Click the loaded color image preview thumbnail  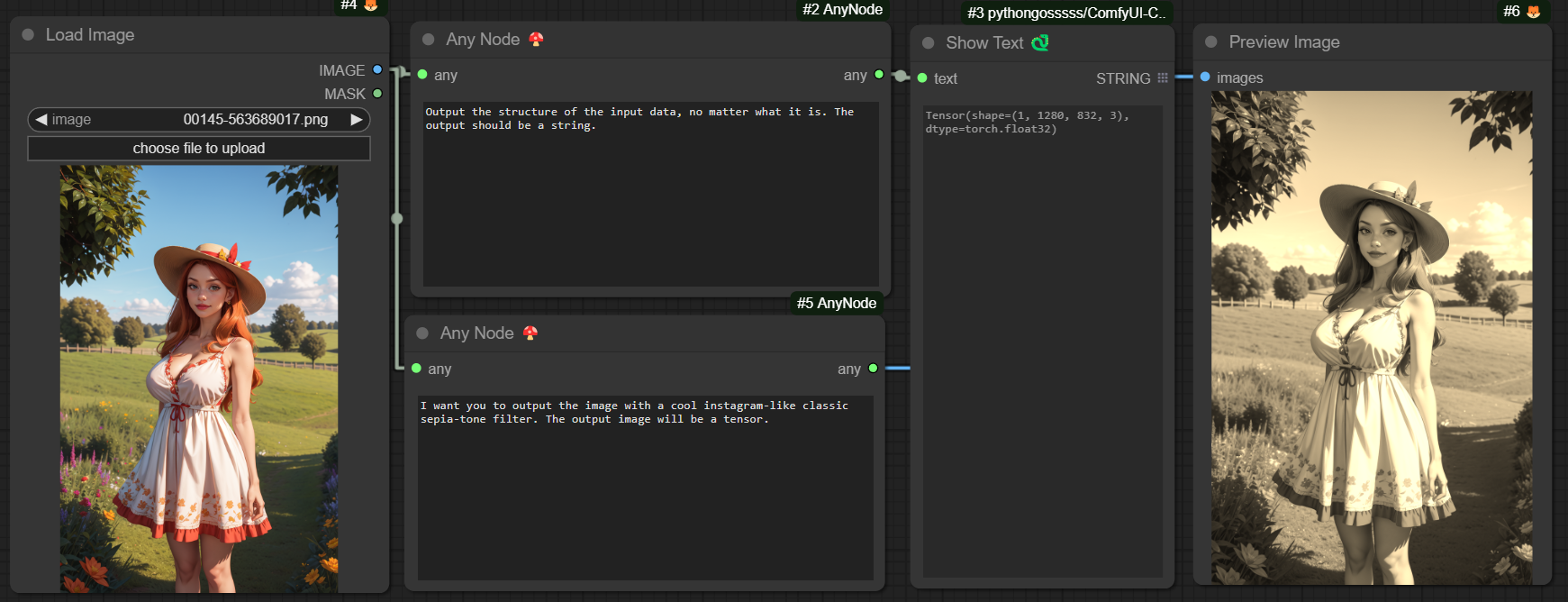pos(199,379)
